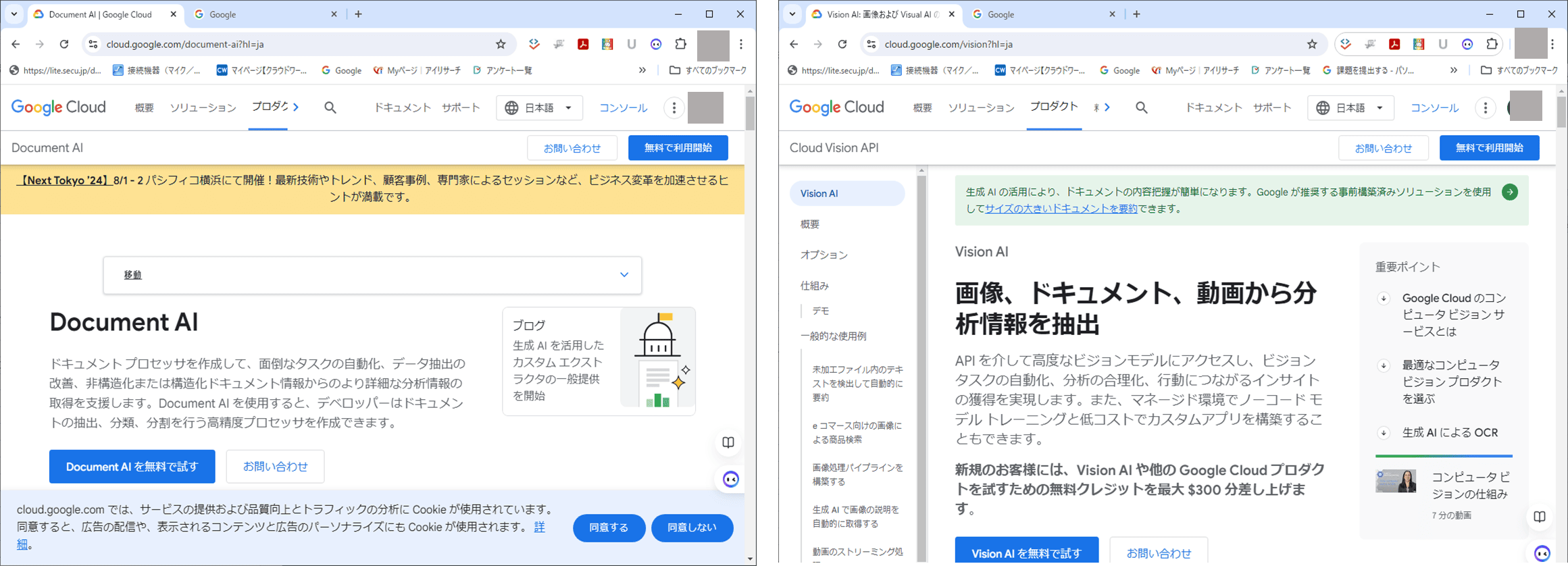The height and width of the screenshot is (566, 1568).
Task: Show hidden bookmarks chevron in left window
Action: 642,70
